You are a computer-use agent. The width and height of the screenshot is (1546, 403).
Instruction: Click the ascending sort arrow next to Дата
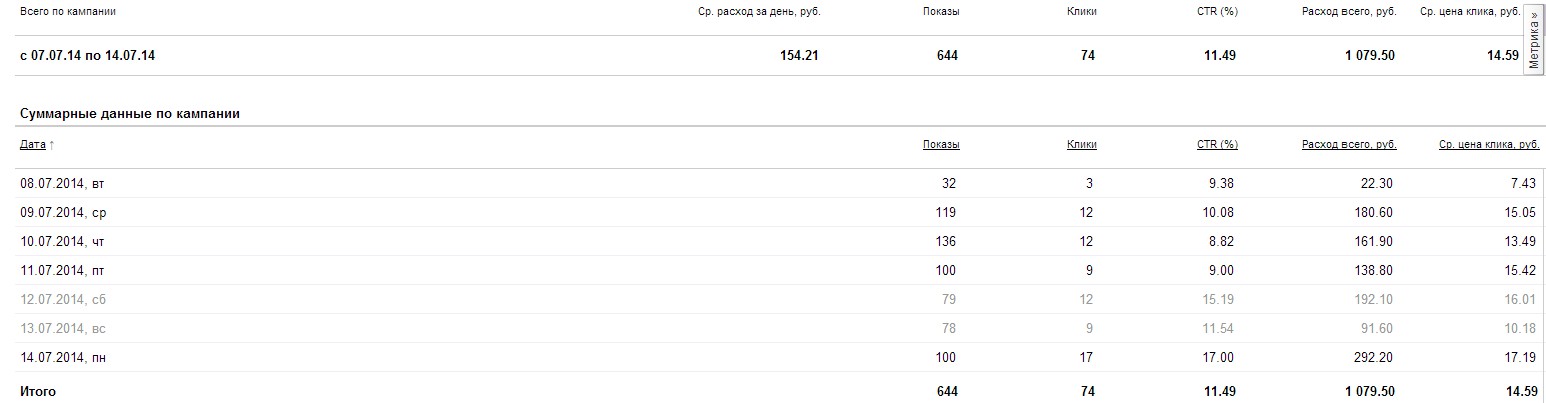coord(52,145)
